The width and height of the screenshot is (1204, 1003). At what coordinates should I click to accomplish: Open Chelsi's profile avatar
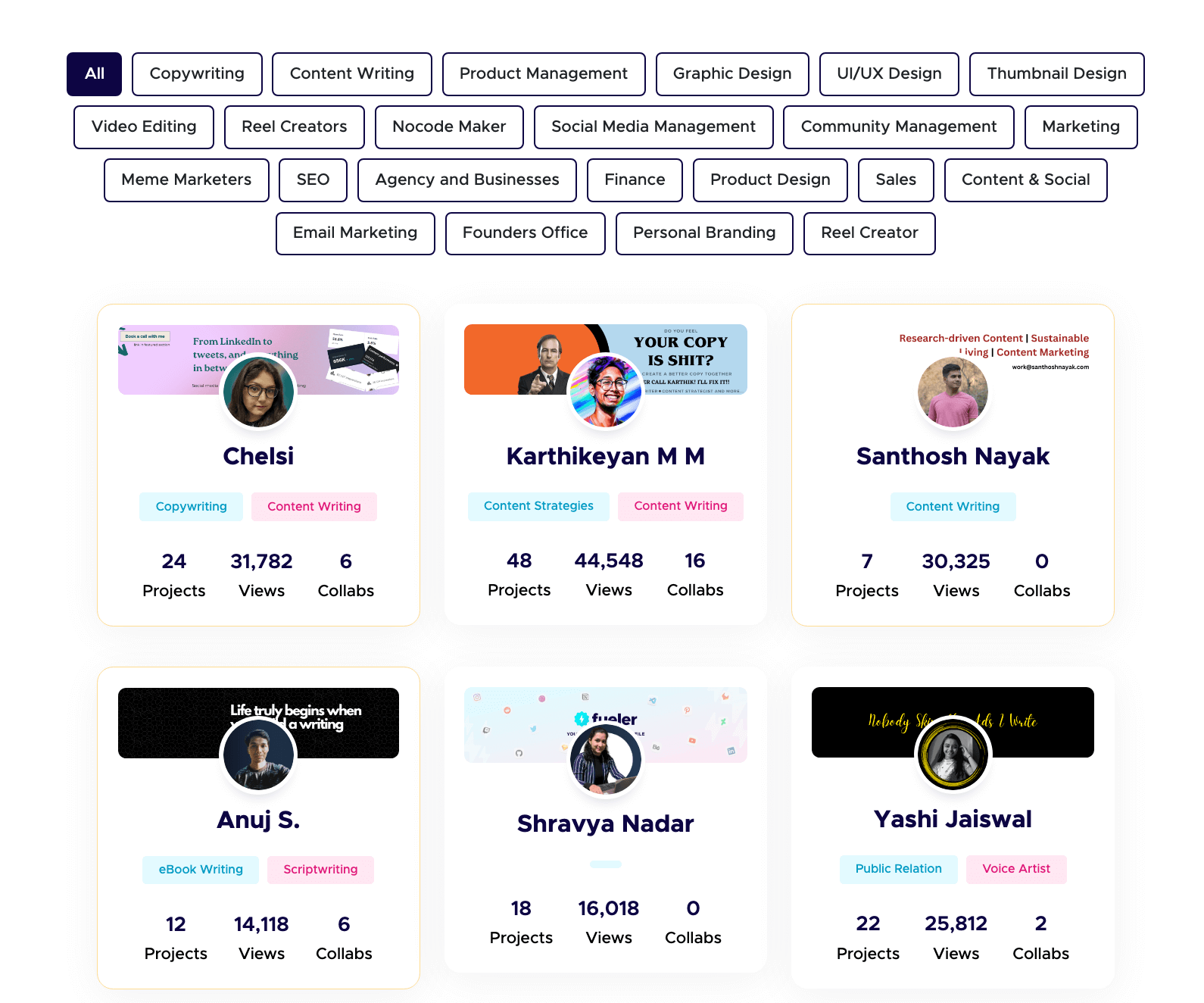pos(258,392)
